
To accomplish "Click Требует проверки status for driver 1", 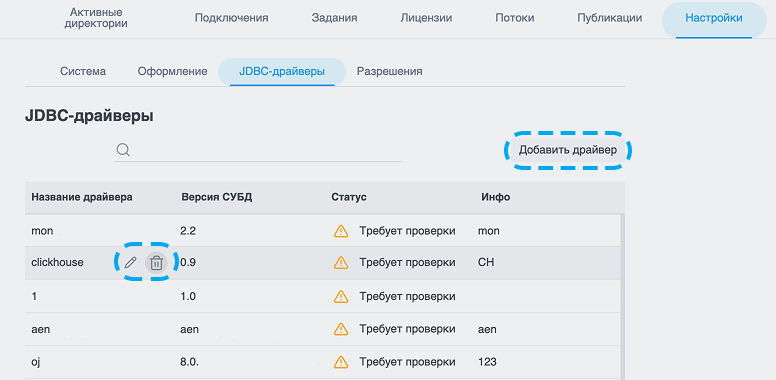I will pyautogui.click(x=407, y=296).
